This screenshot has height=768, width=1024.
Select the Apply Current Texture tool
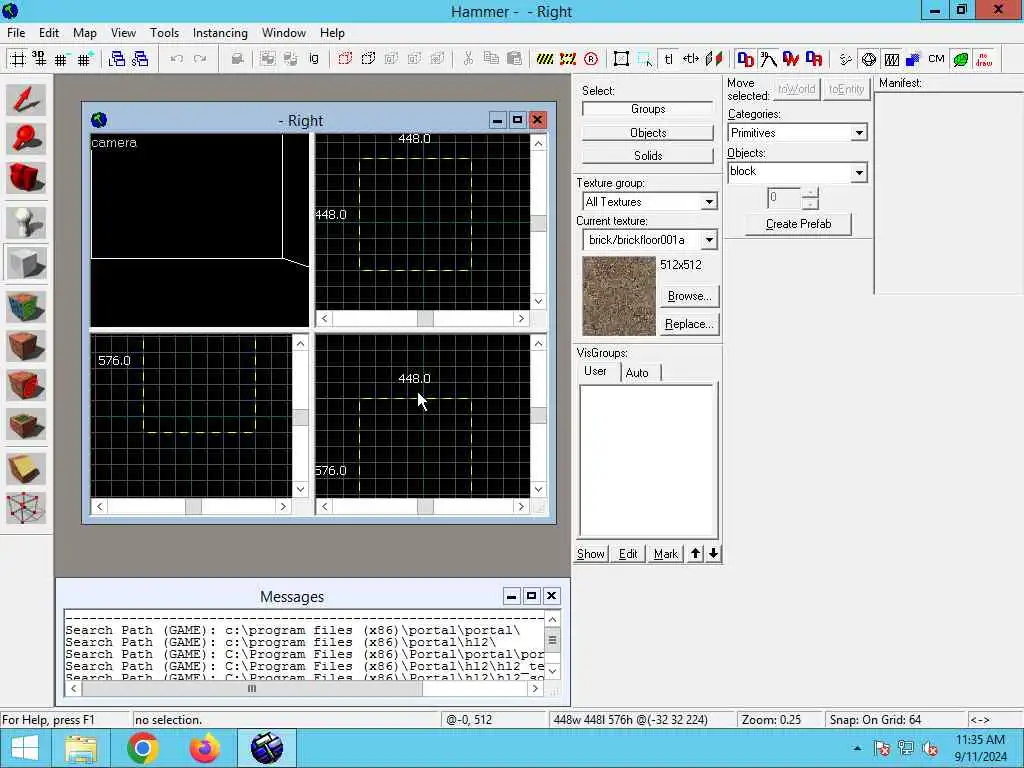tap(25, 346)
